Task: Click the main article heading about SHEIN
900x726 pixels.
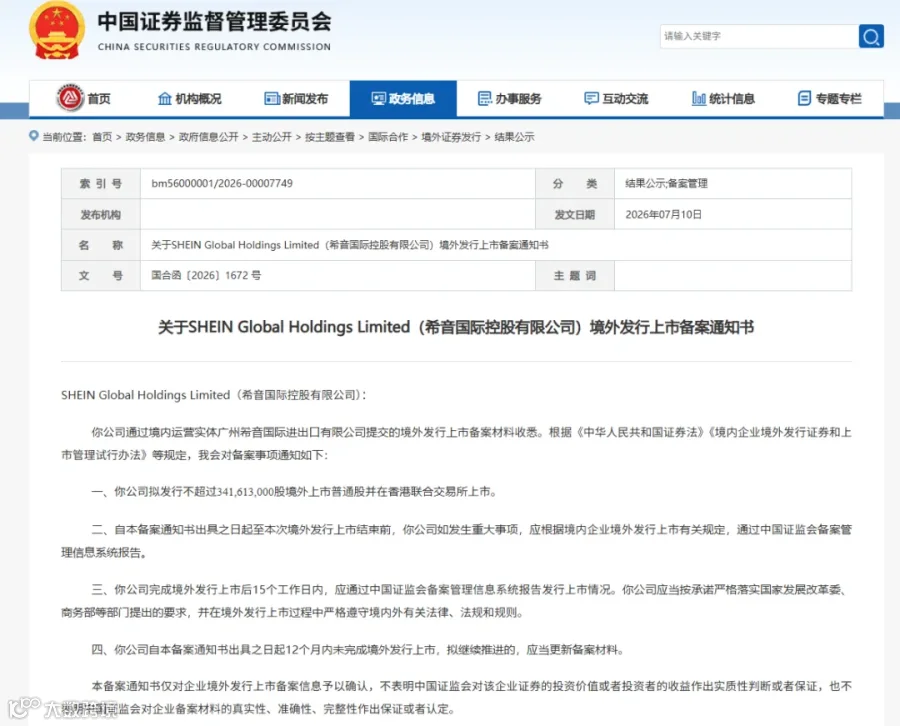Action: (x=456, y=327)
